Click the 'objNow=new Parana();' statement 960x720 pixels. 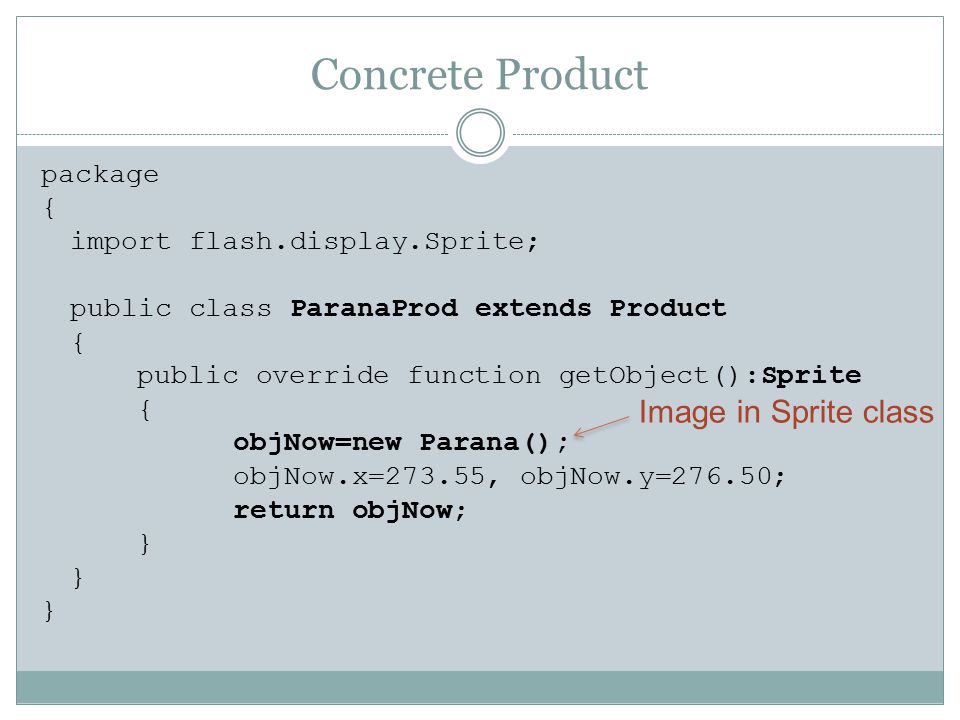401,443
